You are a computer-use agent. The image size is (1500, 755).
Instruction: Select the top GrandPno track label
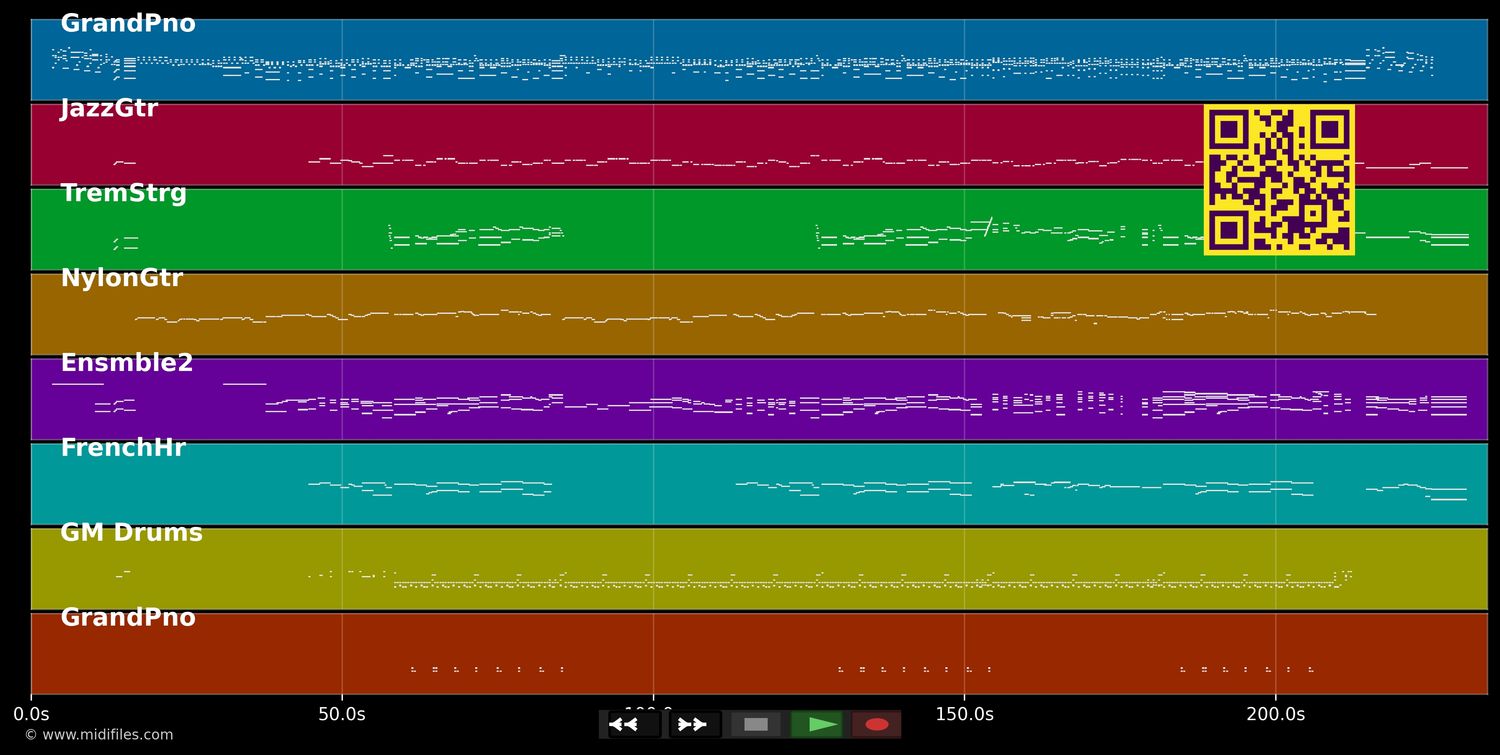click(128, 24)
